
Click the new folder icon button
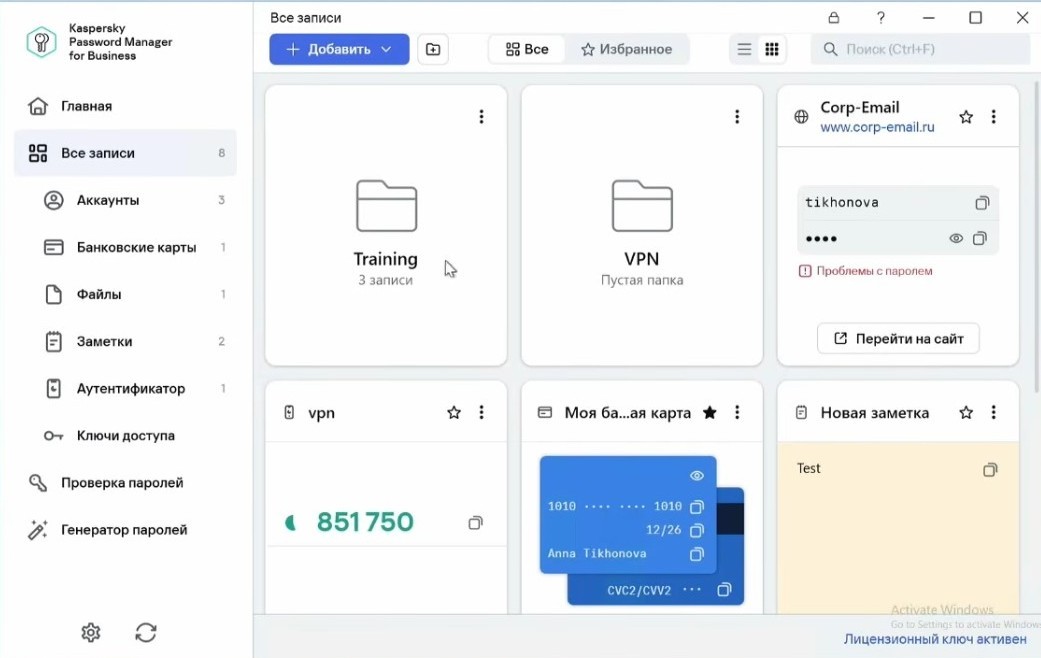[433, 49]
